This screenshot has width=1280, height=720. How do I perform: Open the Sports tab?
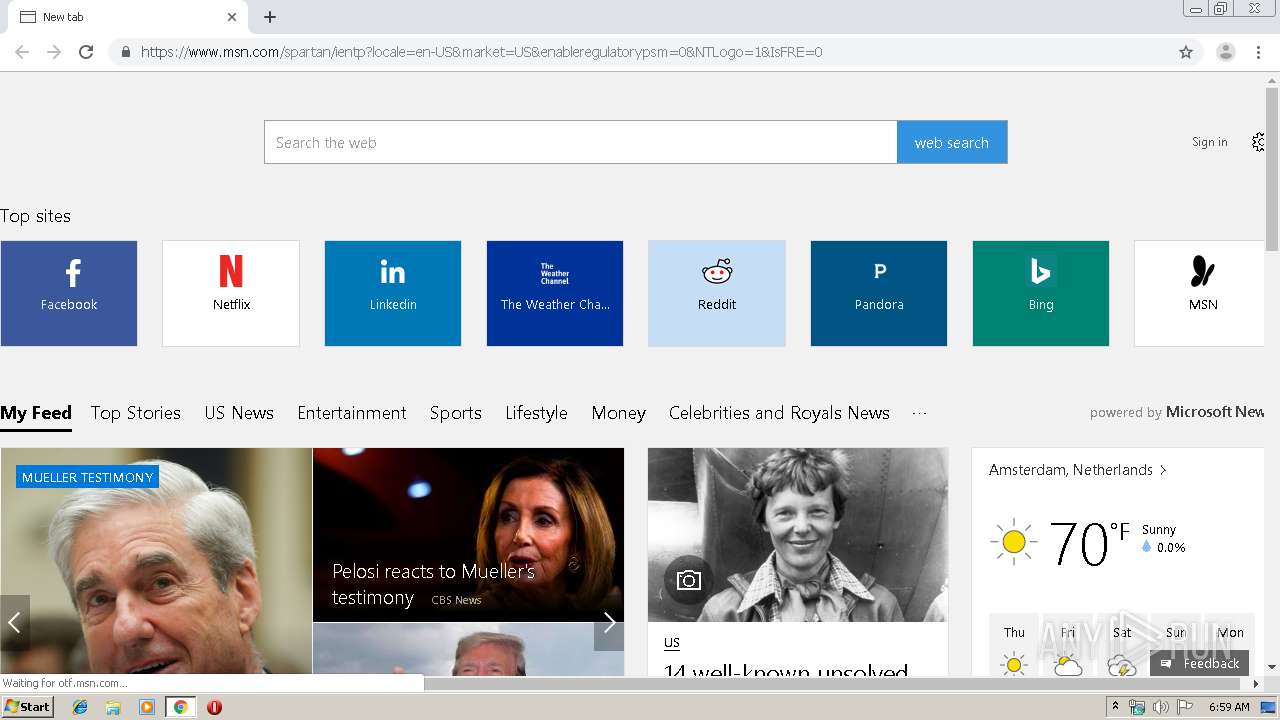[x=456, y=413]
